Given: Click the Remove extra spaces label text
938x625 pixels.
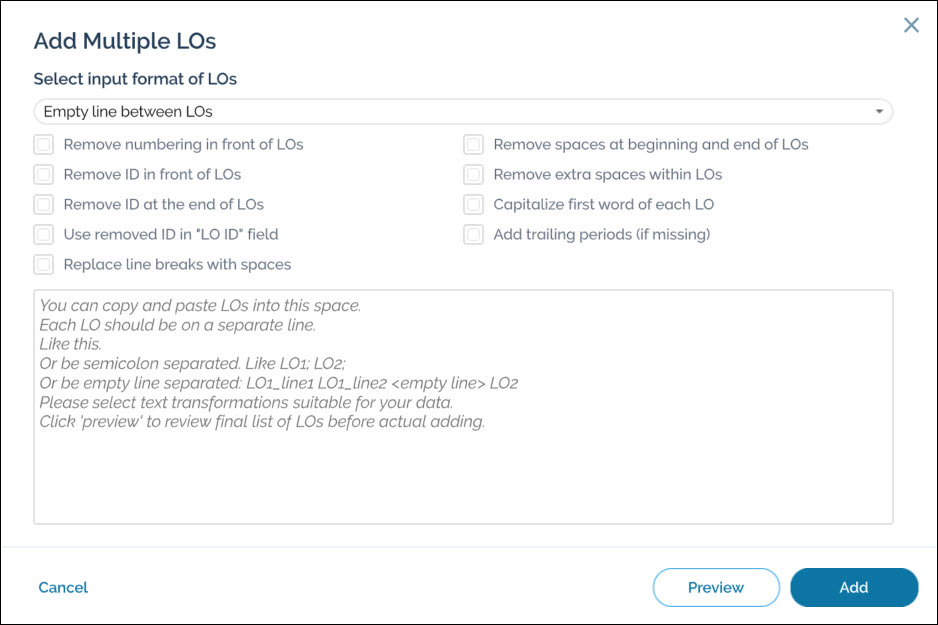Looking at the screenshot, I should (x=607, y=175).
